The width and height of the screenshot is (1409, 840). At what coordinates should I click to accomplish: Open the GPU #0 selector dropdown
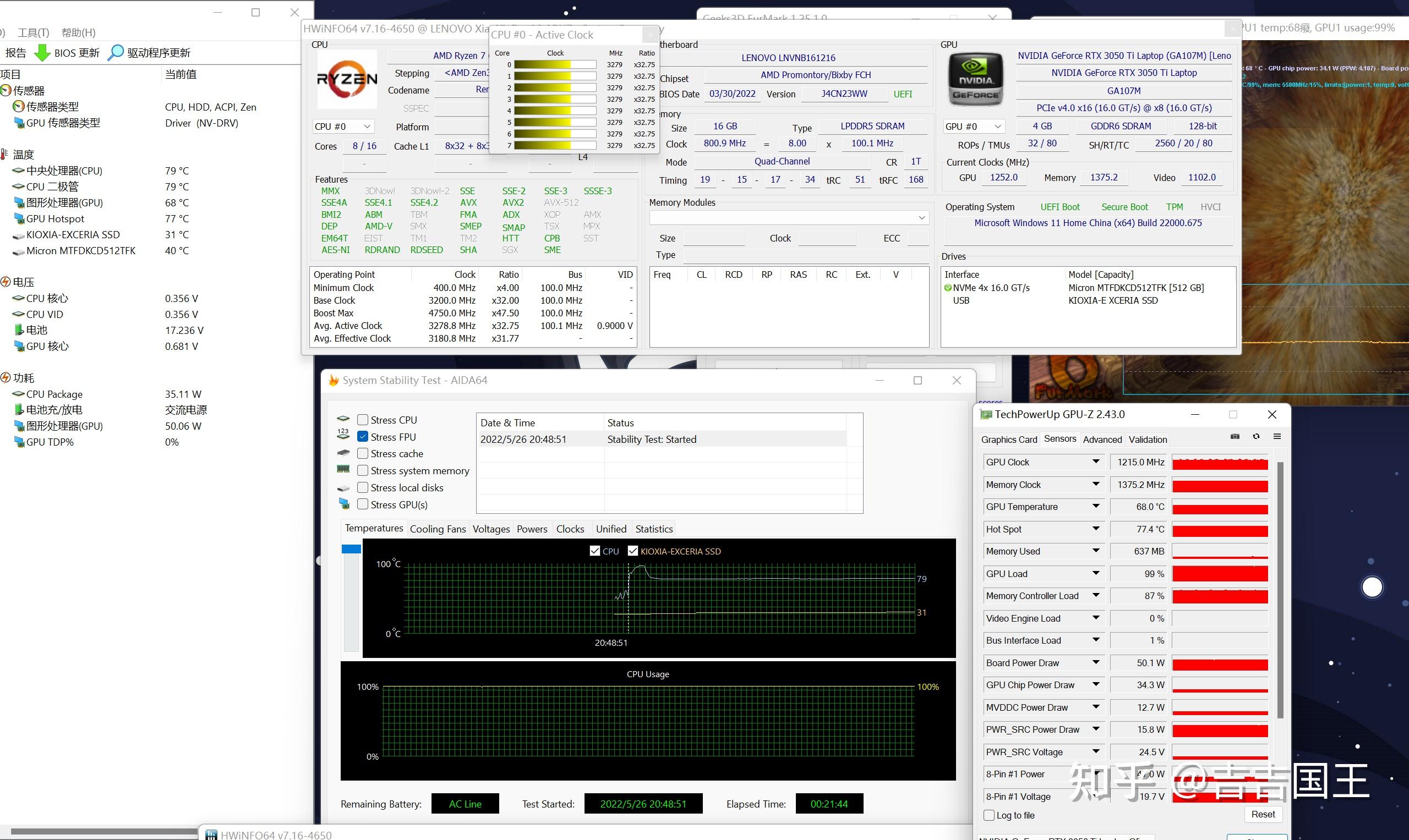pos(973,127)
